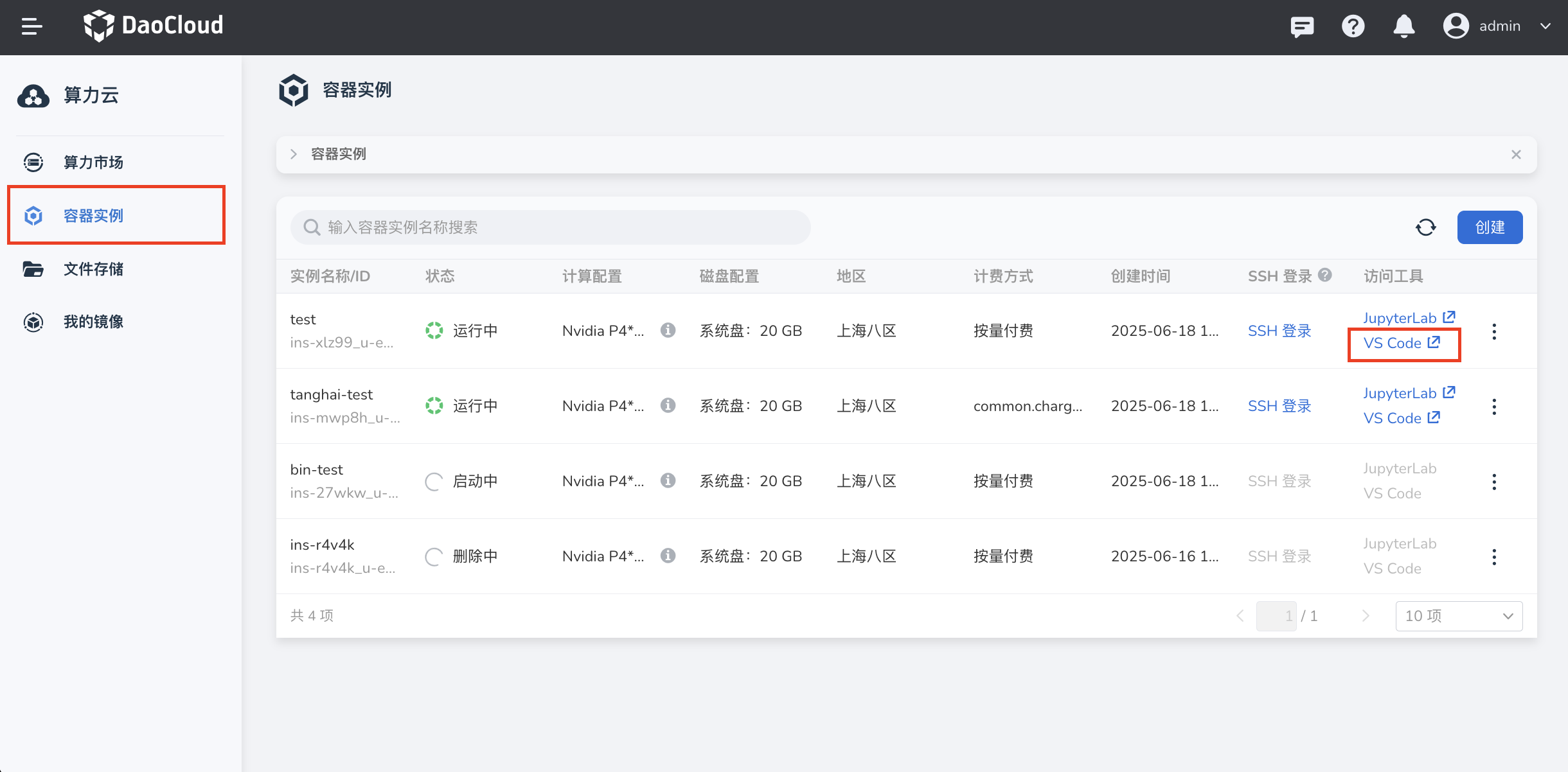The width and height of the screenshot is (1568, 772).
Task: Open JupyterLab for test instance
Action: [x=1408, y=318]
